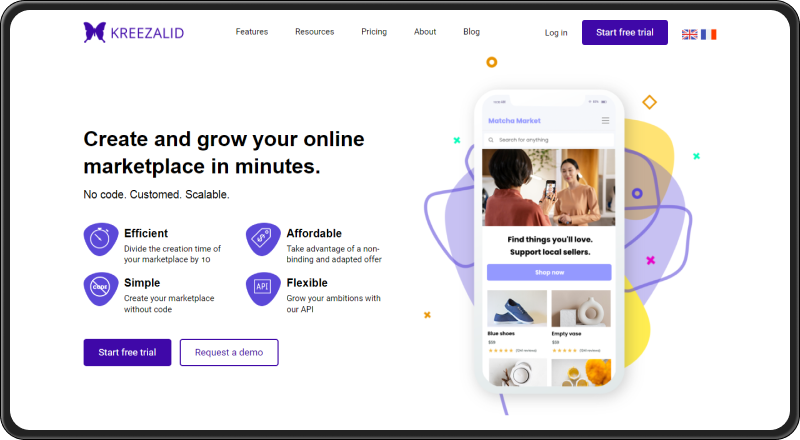The width and height of the screenshot is (800, 440).
Task: Click the Kreezalid butterfly logo
Action: point(95,32)
